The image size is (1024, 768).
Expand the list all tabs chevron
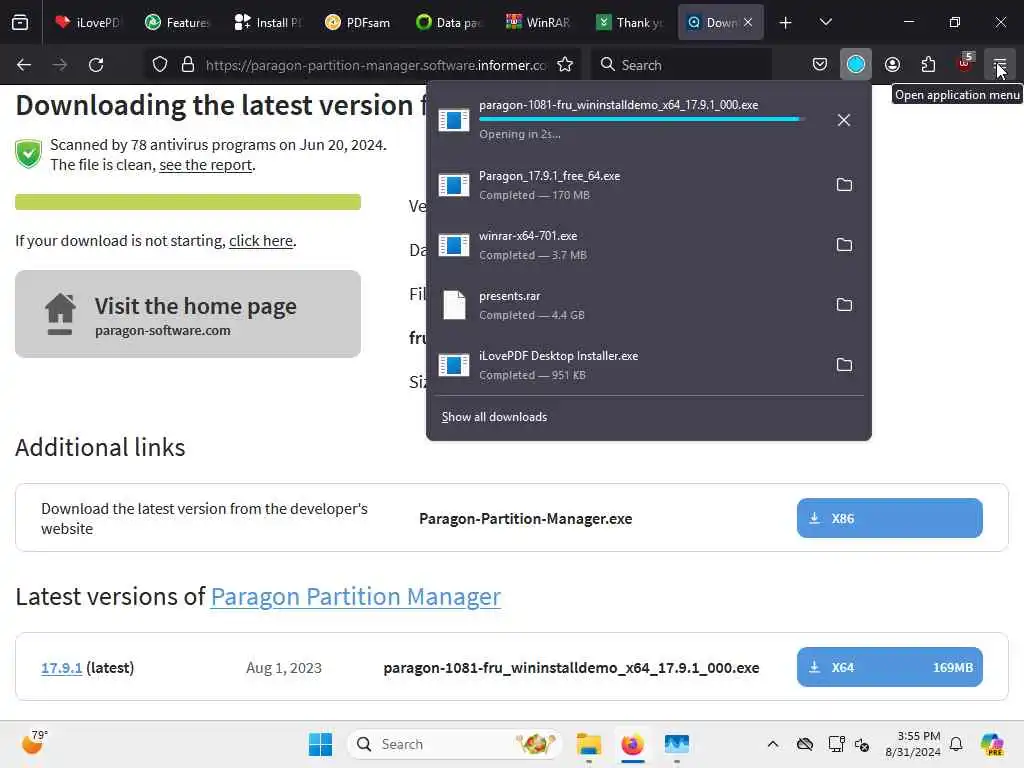coord(825,22)
